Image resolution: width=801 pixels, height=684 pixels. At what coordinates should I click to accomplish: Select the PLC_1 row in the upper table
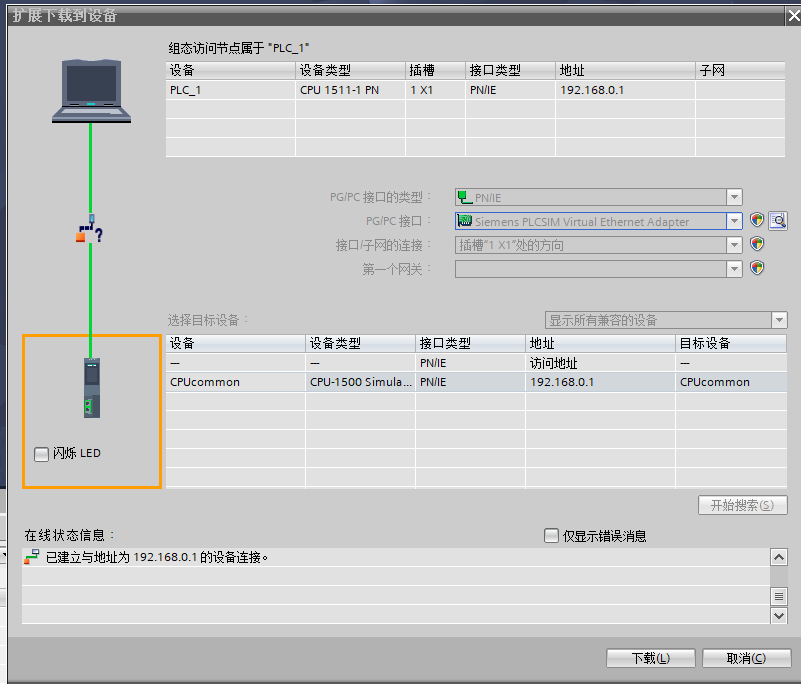[475, 90]
